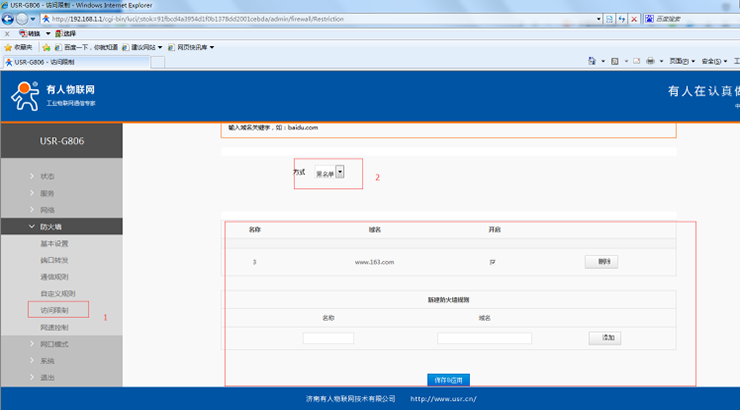Click the browser back arrow button
Image resolution: width=740 pixels, height=410 pixels.
click(9, 19)
